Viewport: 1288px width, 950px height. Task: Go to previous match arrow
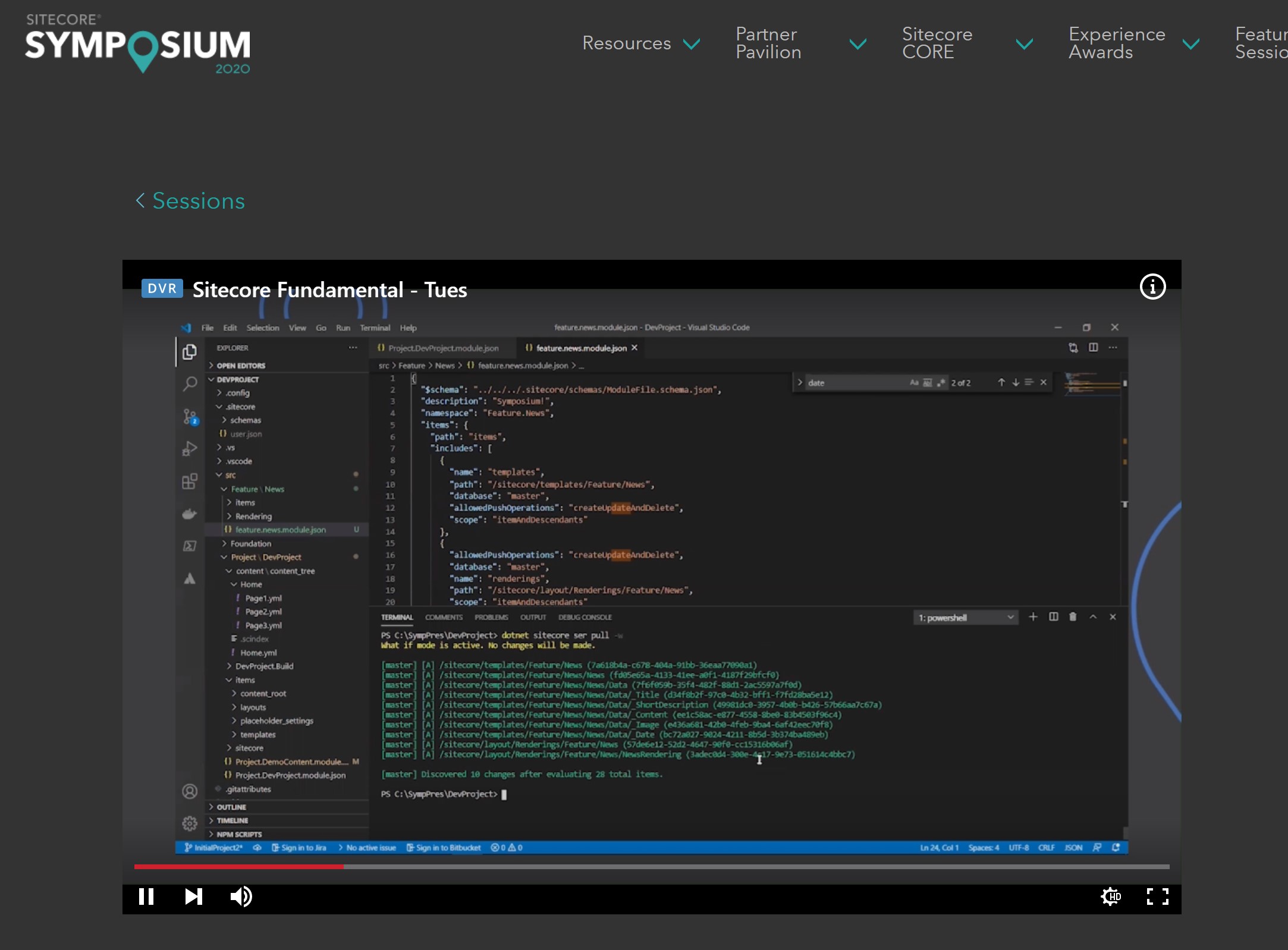(1001, 382)
